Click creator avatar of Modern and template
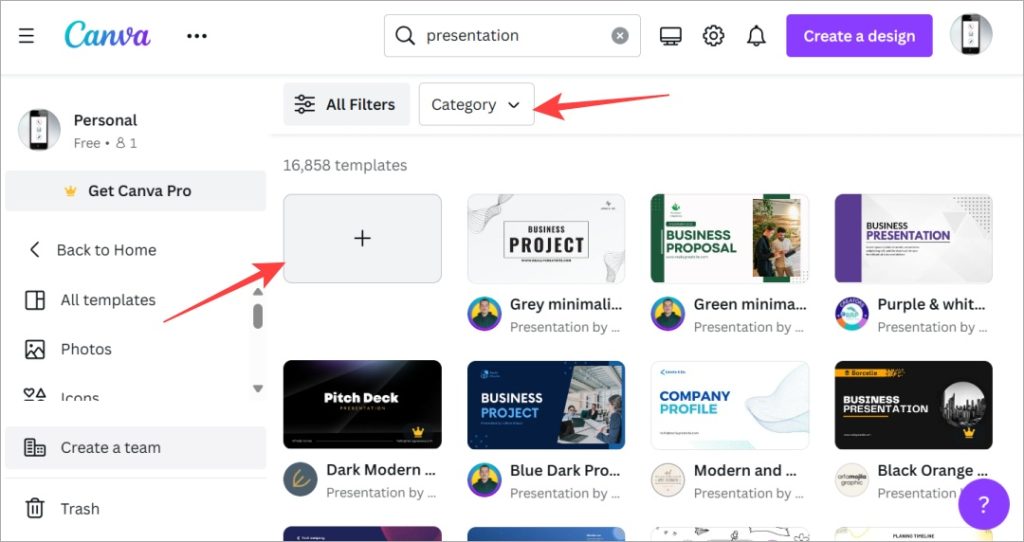This screenshot has width=1024, height=542. coord(668,480)
